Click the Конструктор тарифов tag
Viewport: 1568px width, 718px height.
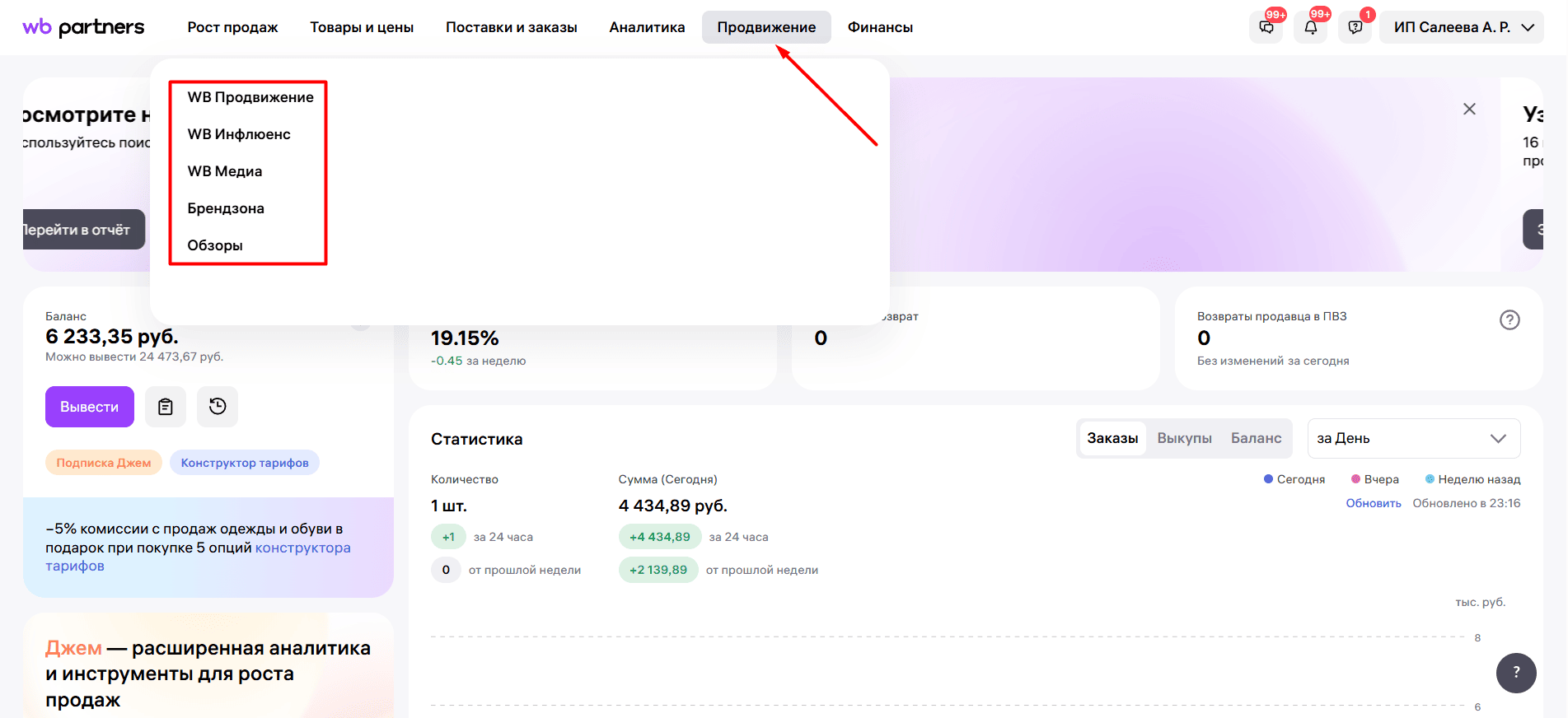pos(245,463)
